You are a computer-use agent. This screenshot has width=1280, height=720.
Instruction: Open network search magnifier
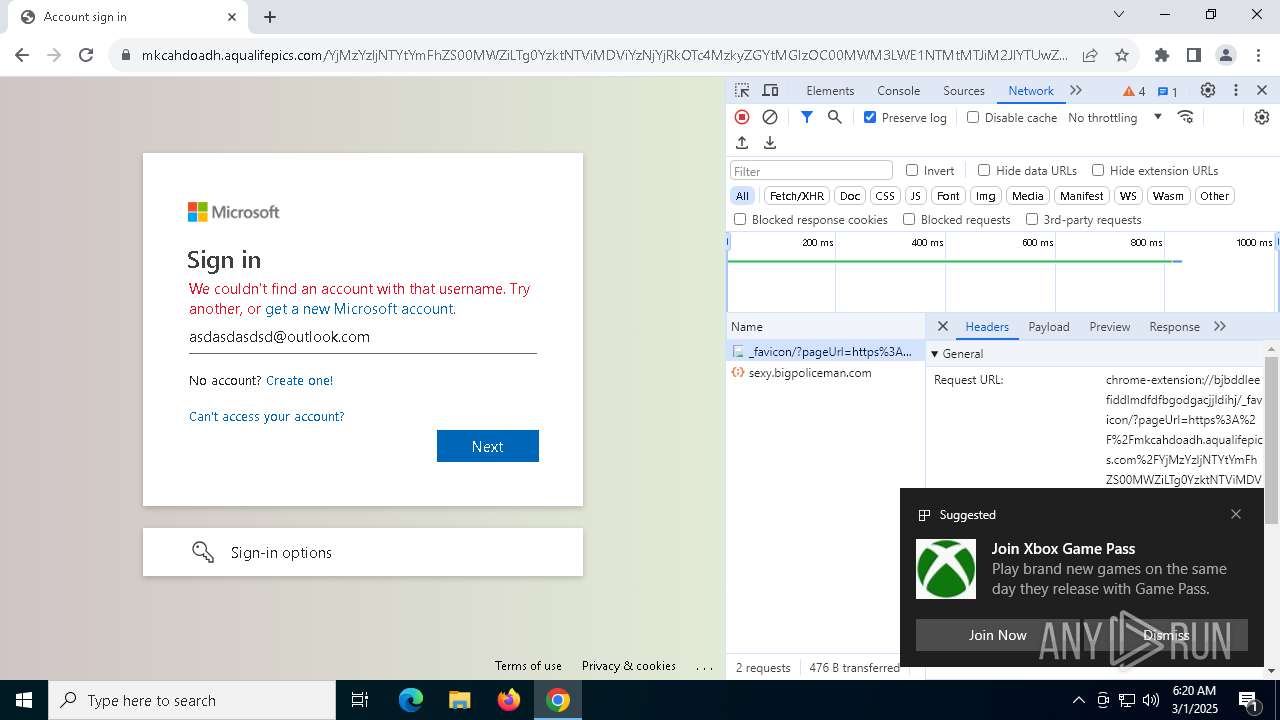[x=835, y=117]
